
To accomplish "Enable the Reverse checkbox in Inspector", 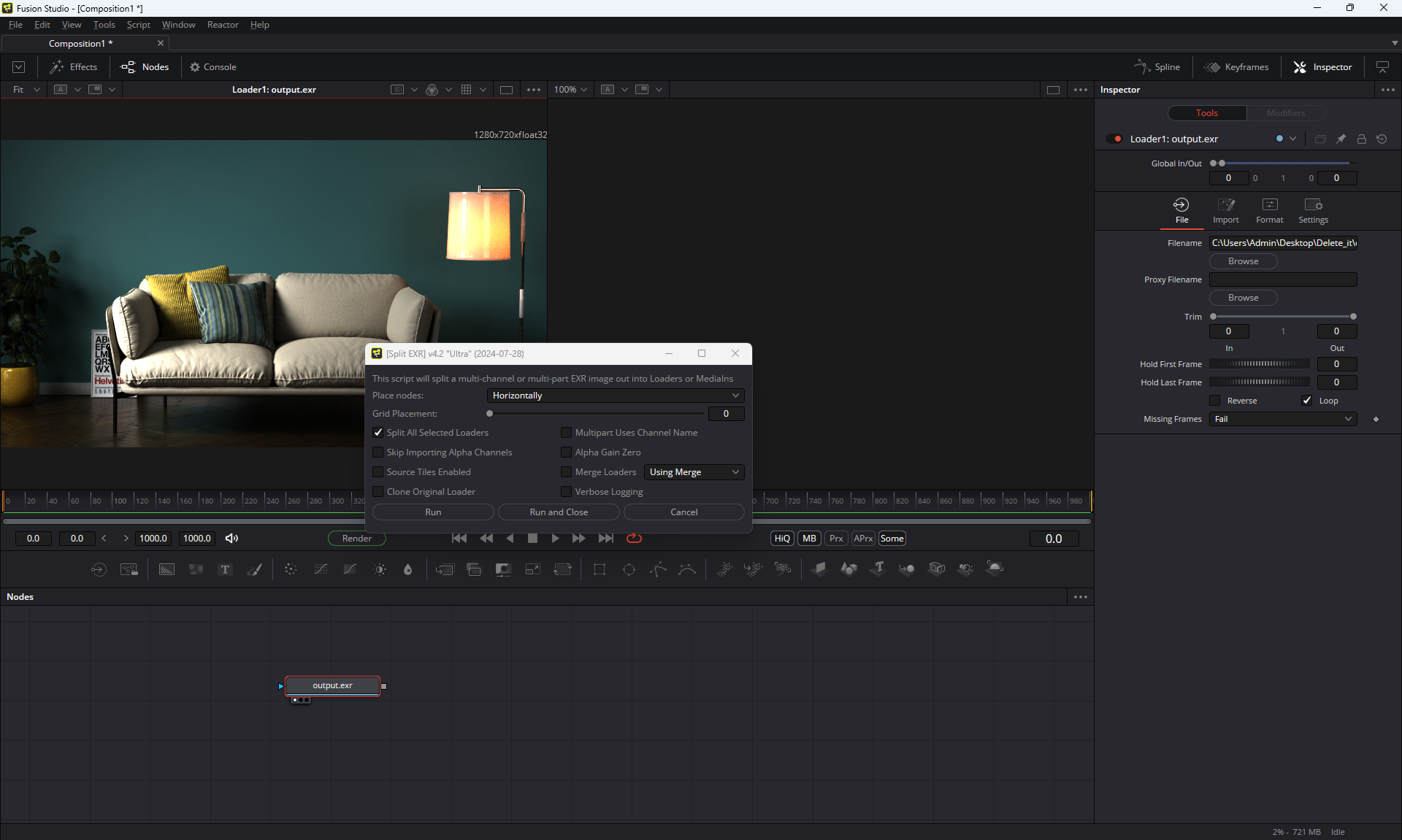I will click(1215, 401).
